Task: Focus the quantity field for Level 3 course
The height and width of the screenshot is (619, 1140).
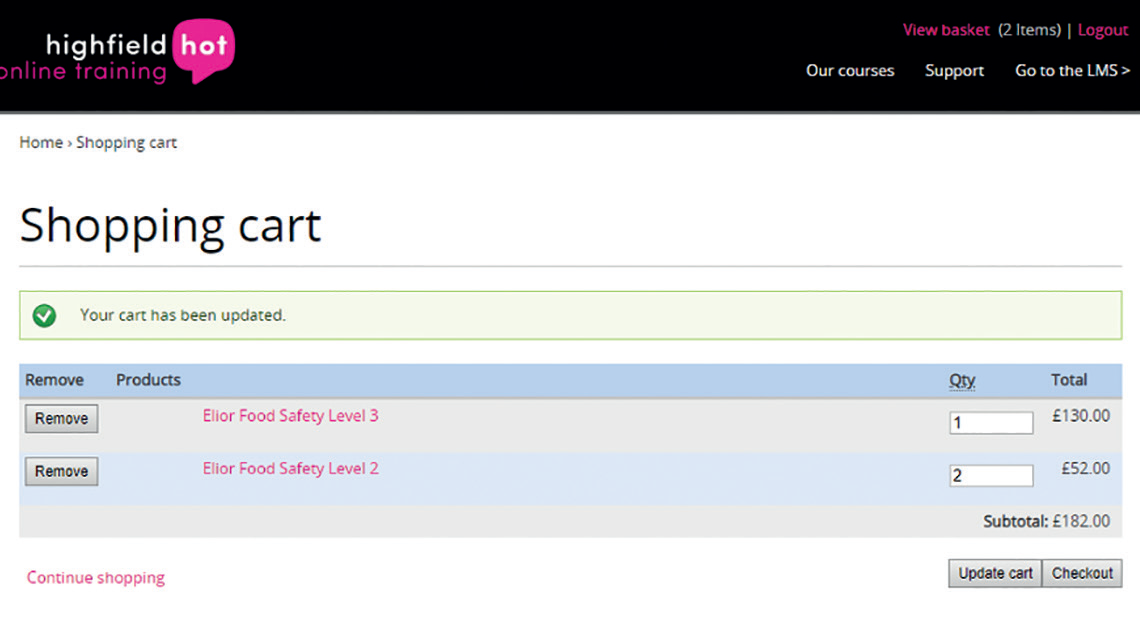Action: 990,423
